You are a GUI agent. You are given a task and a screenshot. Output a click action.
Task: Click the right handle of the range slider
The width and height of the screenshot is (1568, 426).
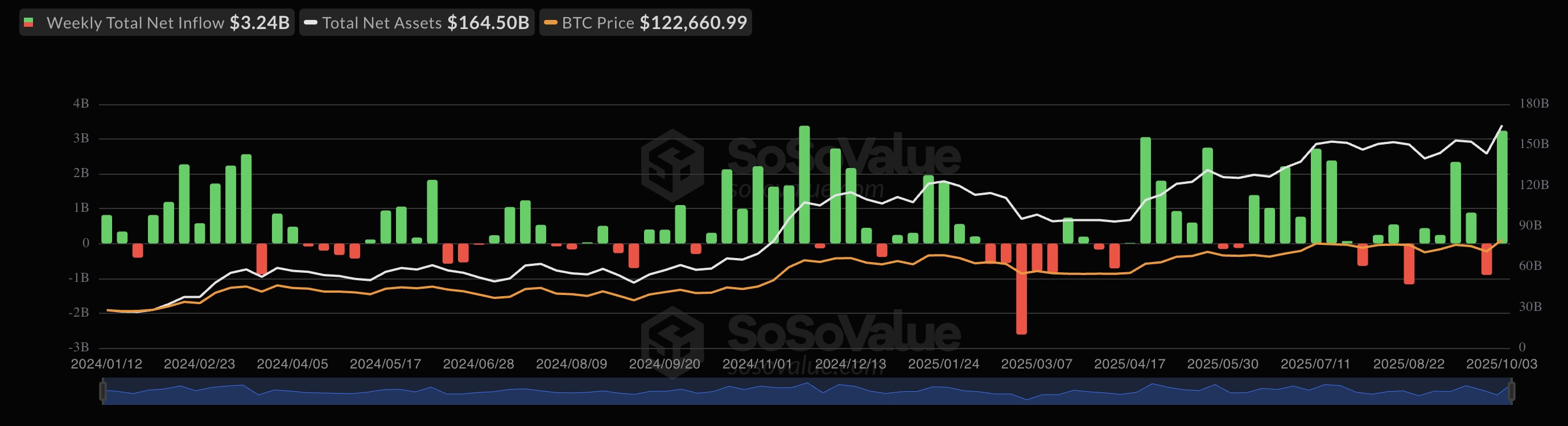coord(1512,391)
